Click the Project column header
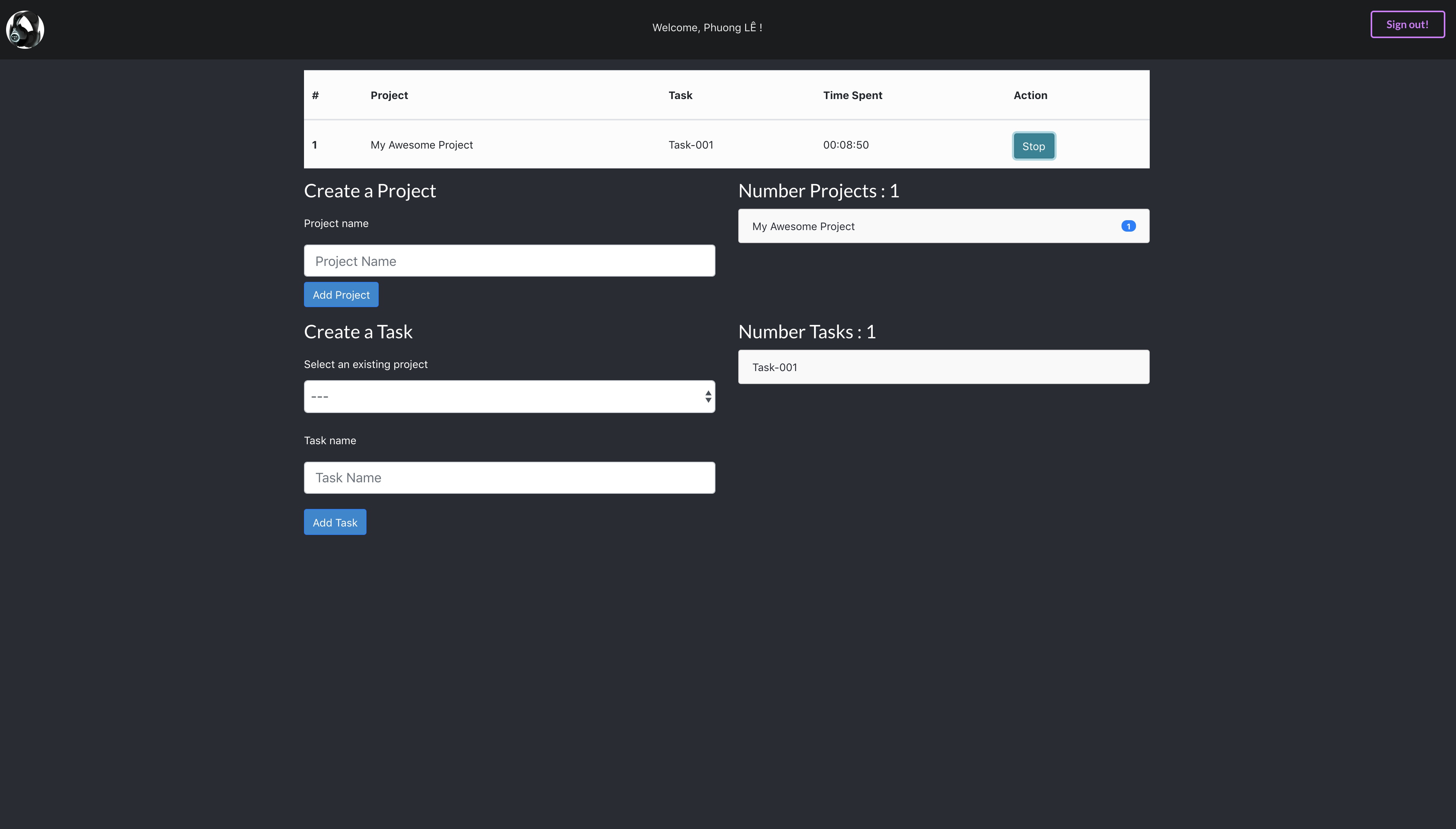This screenshot has height=829, width=1456. point(389,95)
